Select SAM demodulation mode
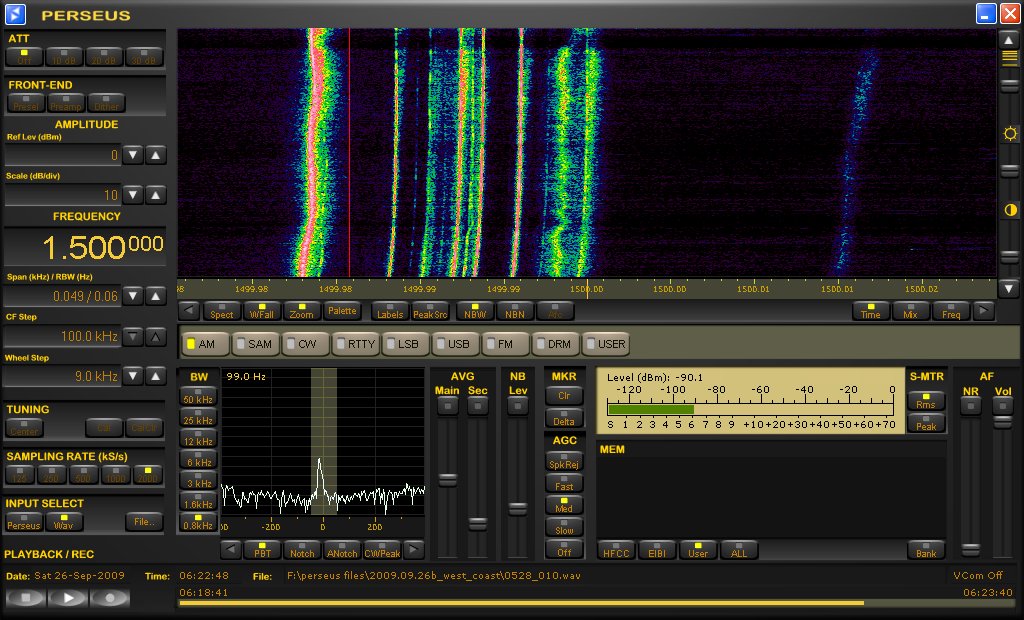This screenshot has height=620, width=1024. 255,344
